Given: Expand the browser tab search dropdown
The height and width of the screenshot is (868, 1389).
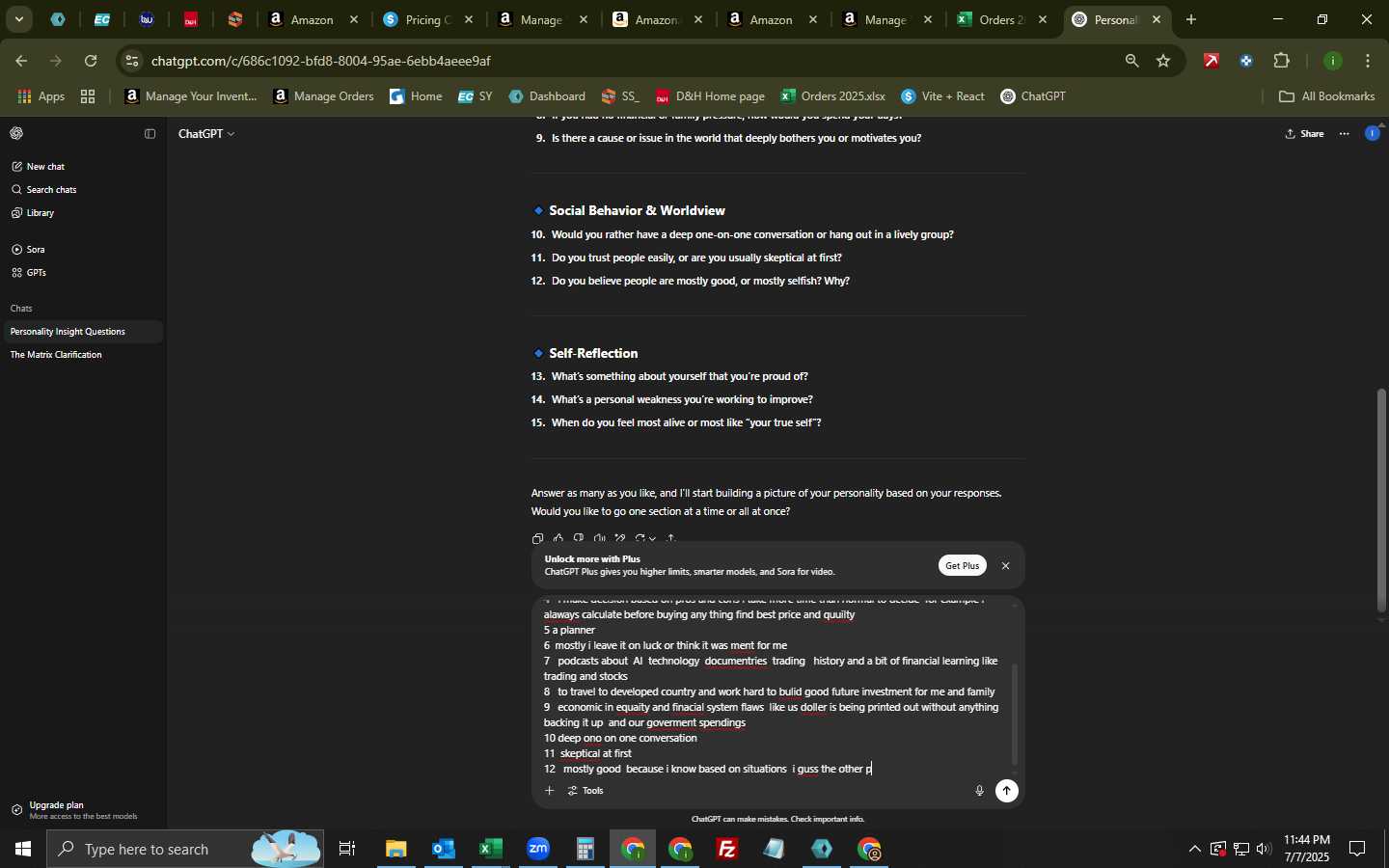Looking at the screenshot, I should pos(18,19).
